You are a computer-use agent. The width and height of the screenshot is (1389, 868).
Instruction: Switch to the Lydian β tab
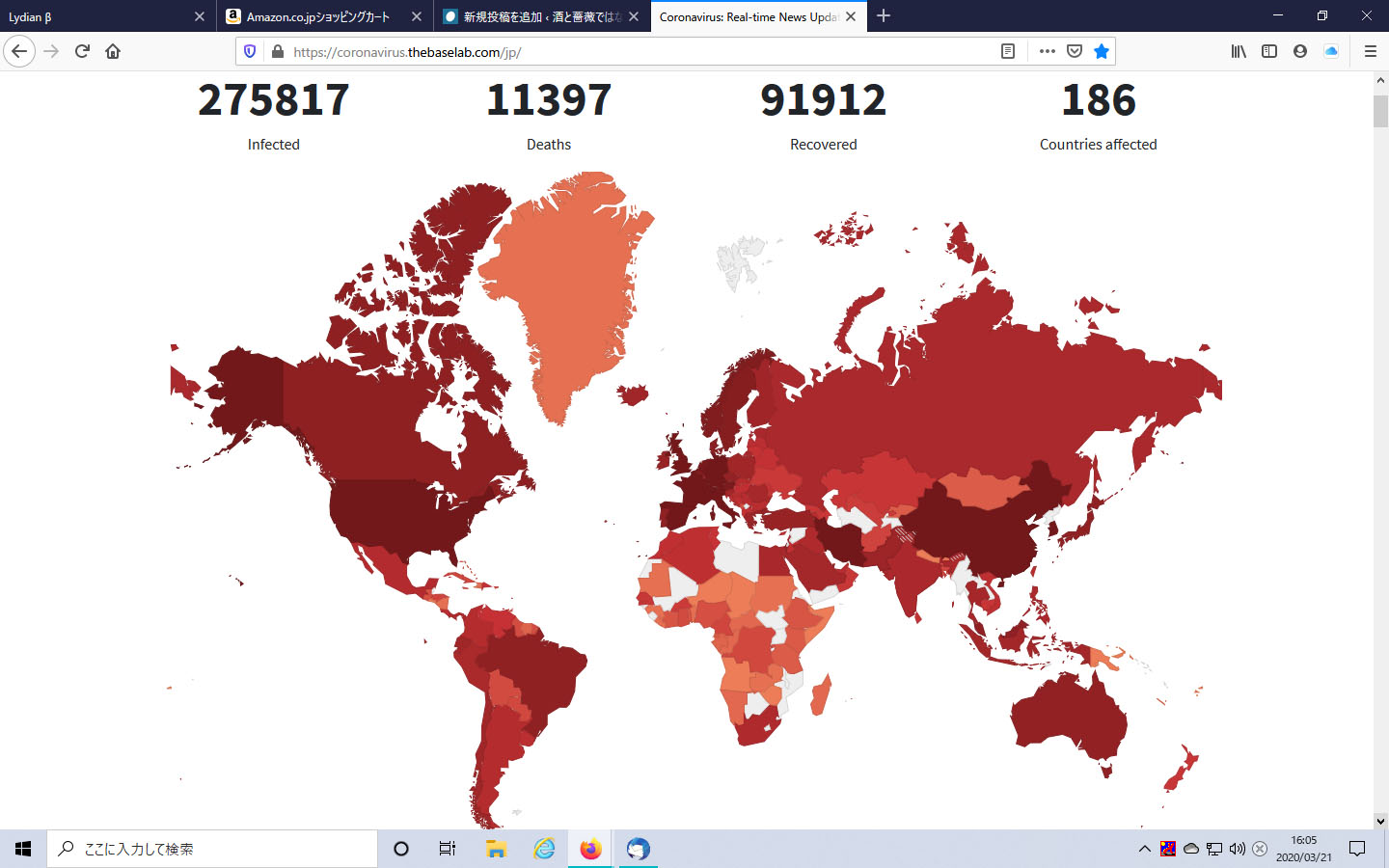click(x=96, y=16)
